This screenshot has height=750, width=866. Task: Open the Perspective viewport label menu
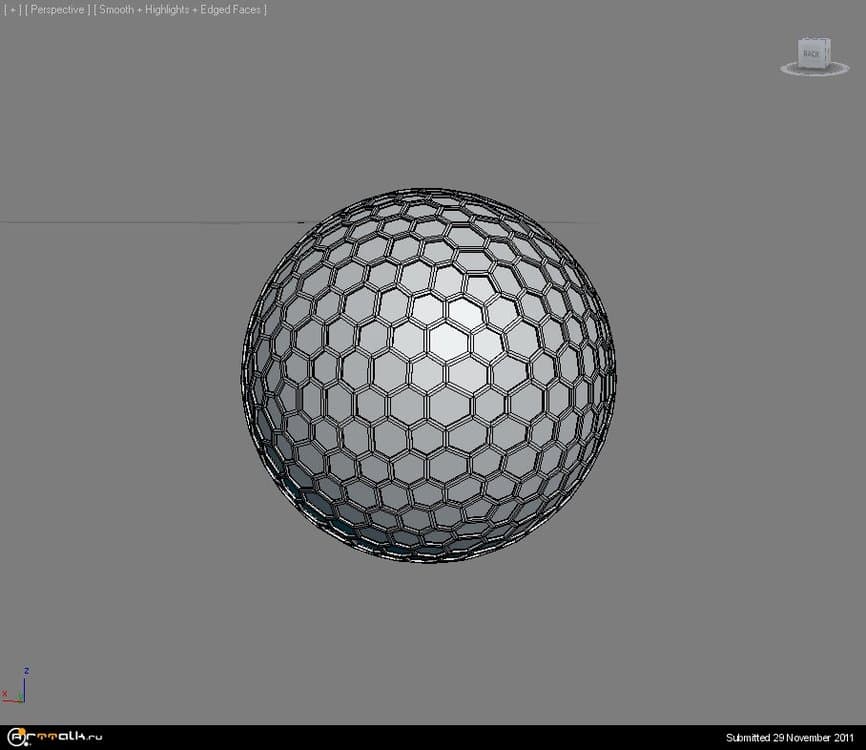[57, 10]
